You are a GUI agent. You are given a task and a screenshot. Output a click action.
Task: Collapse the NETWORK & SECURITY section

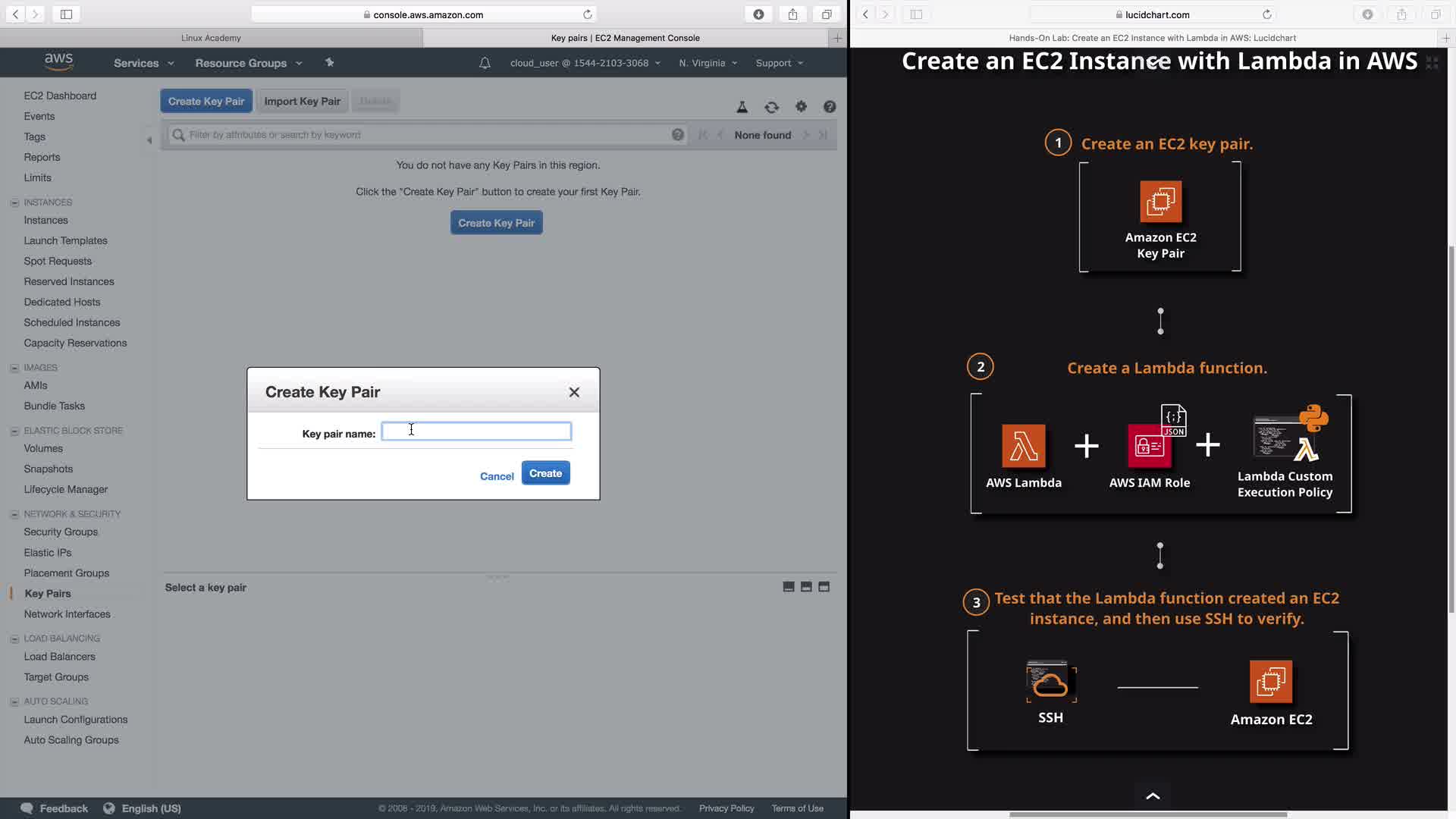click(14, 514)
